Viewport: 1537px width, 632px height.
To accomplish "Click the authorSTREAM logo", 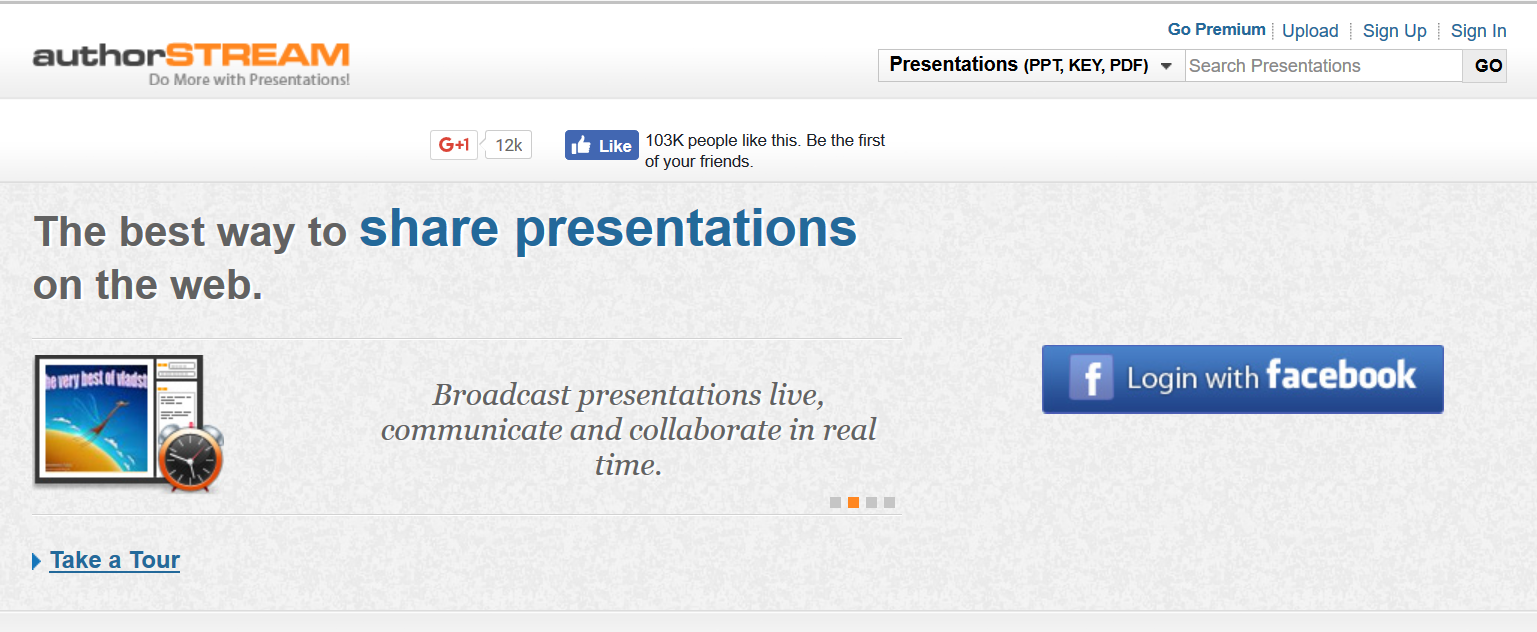I will [x=191, y=63].
